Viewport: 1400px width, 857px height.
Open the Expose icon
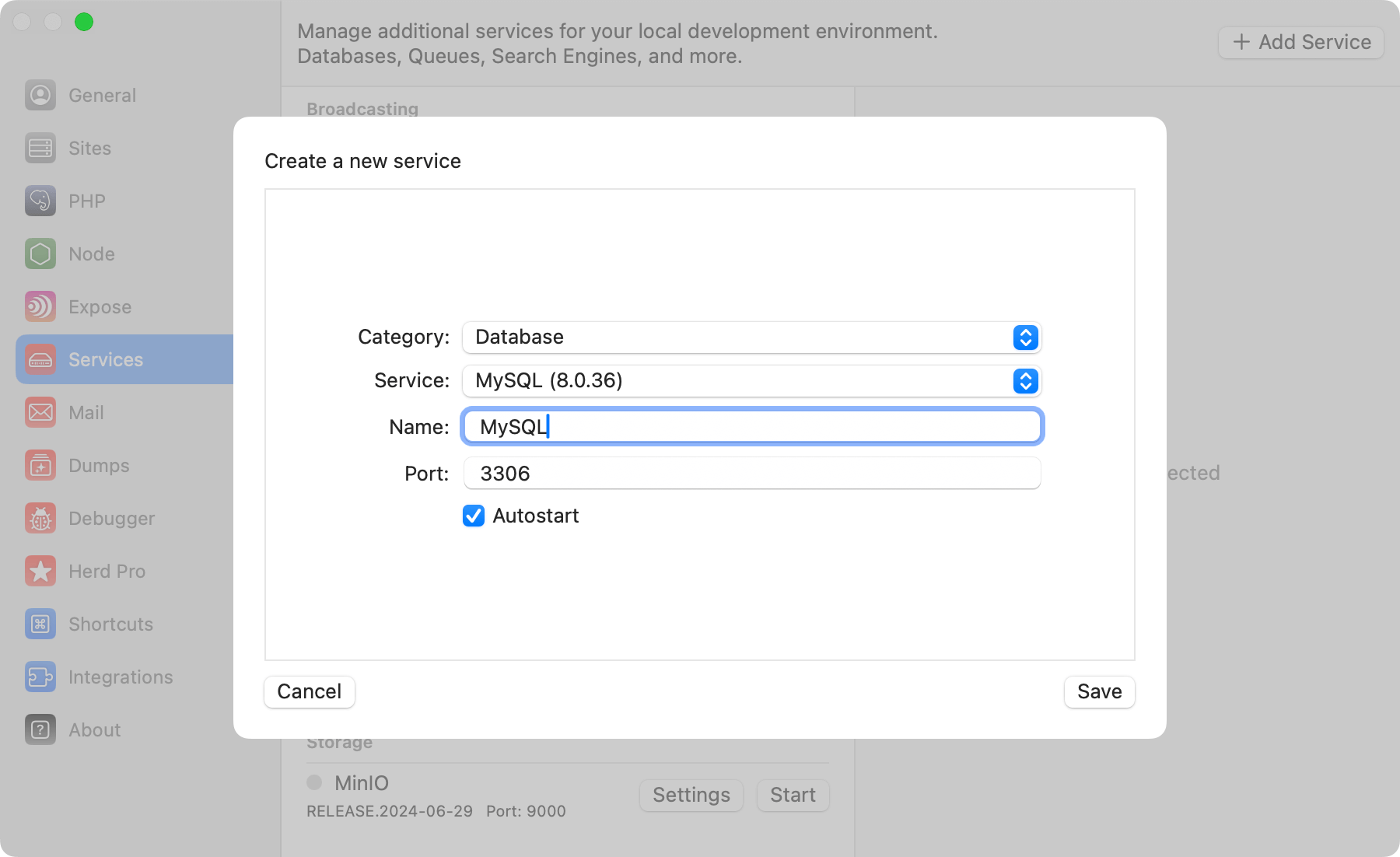40,306
